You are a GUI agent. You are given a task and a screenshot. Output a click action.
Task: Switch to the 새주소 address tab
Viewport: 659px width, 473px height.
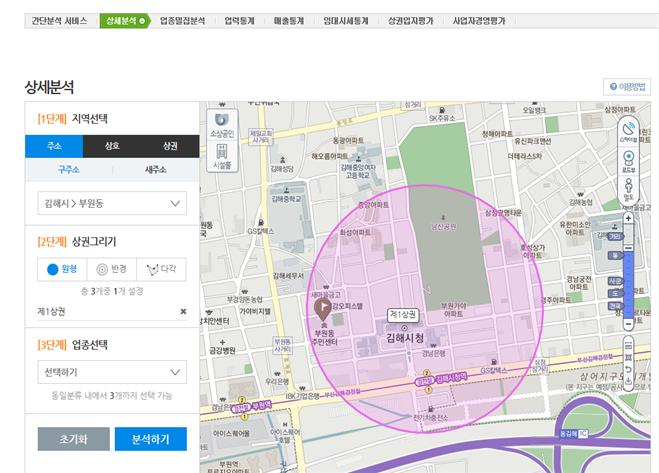155,170
